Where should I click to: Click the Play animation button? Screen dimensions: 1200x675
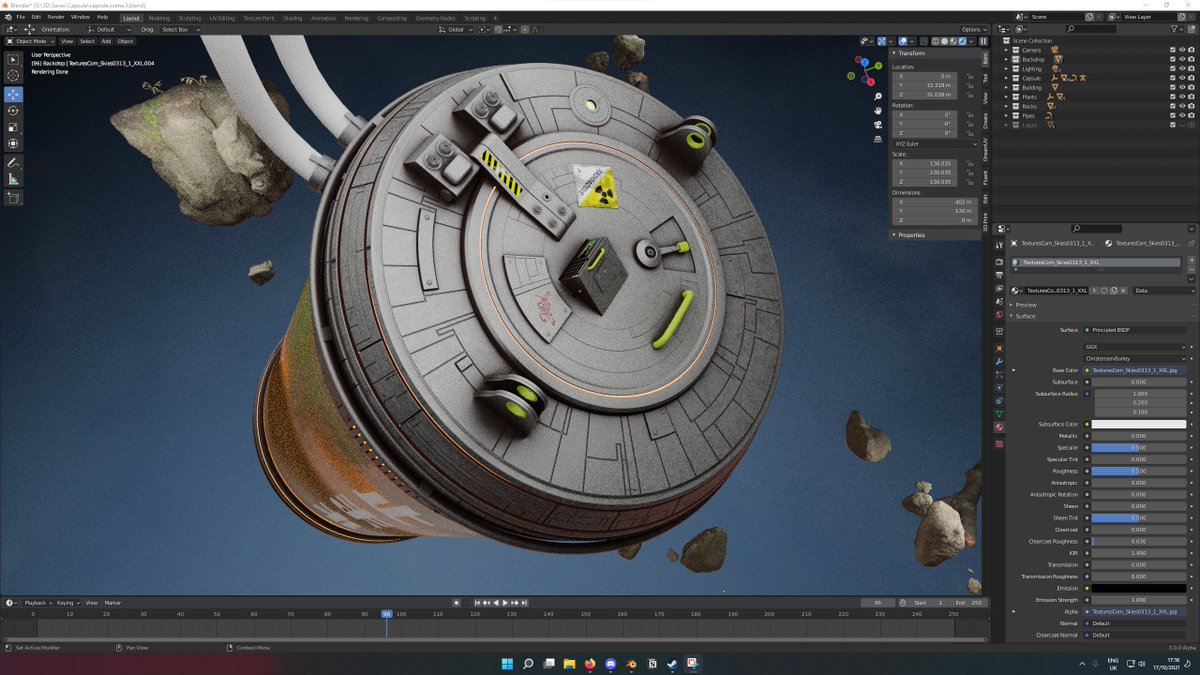pos(505,602)
